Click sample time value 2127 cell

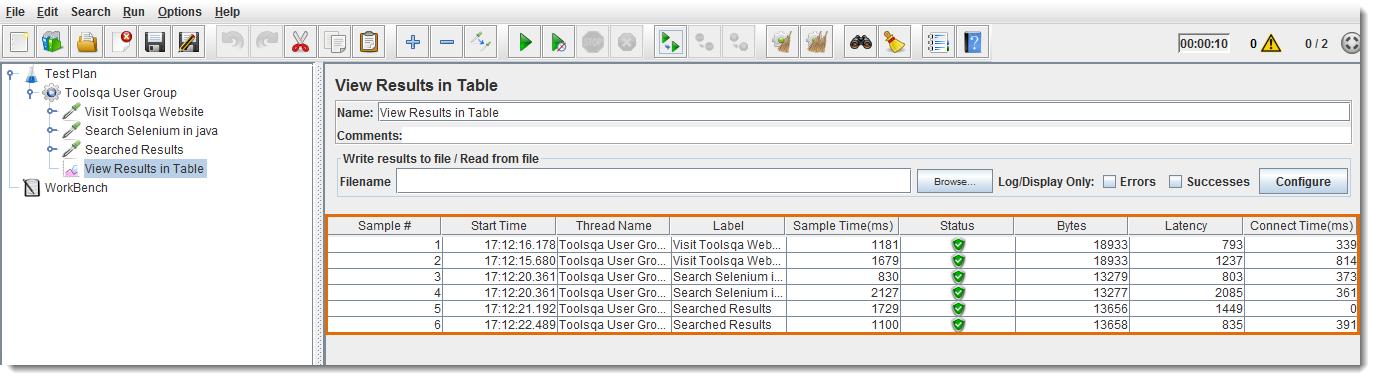[x=842, y=292]
